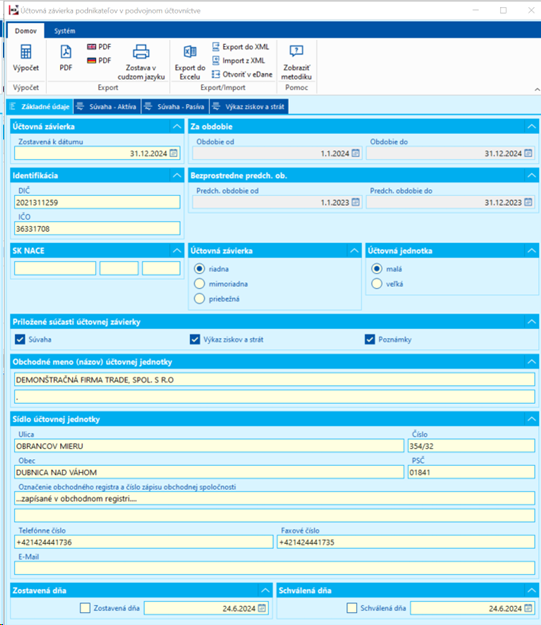The image size is (541, 625).
Task: Open the Základné údaje tab
Action: coord(40,106)
